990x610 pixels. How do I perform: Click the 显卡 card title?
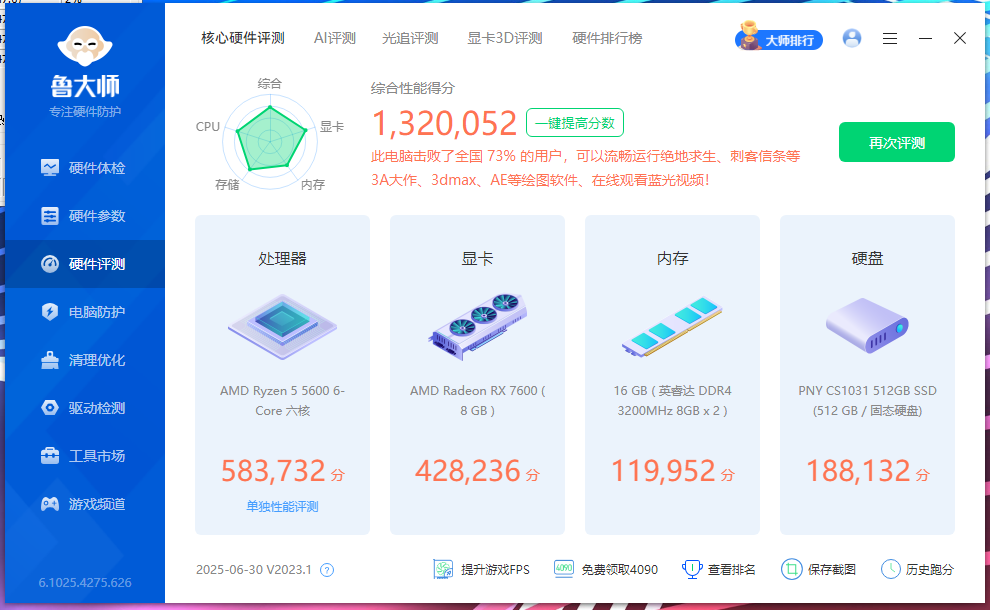(477, 258)
